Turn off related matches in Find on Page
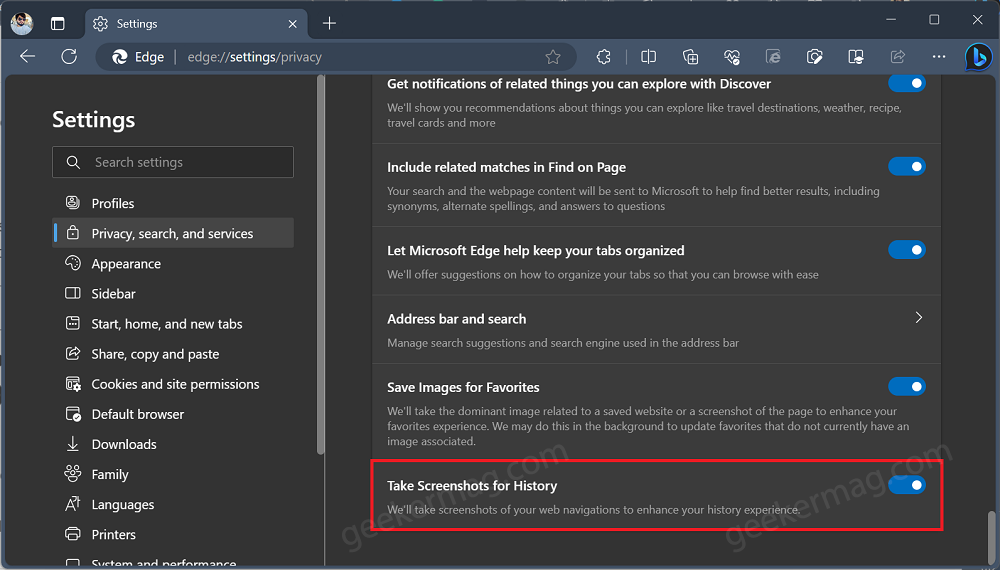1000x570 pixels. click(906, 166)
